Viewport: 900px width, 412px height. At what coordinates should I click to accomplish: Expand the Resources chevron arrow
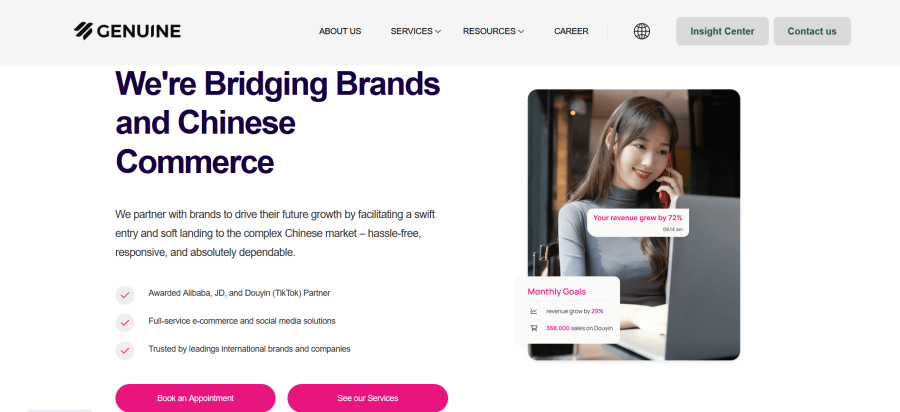click(x=521, y=32)
